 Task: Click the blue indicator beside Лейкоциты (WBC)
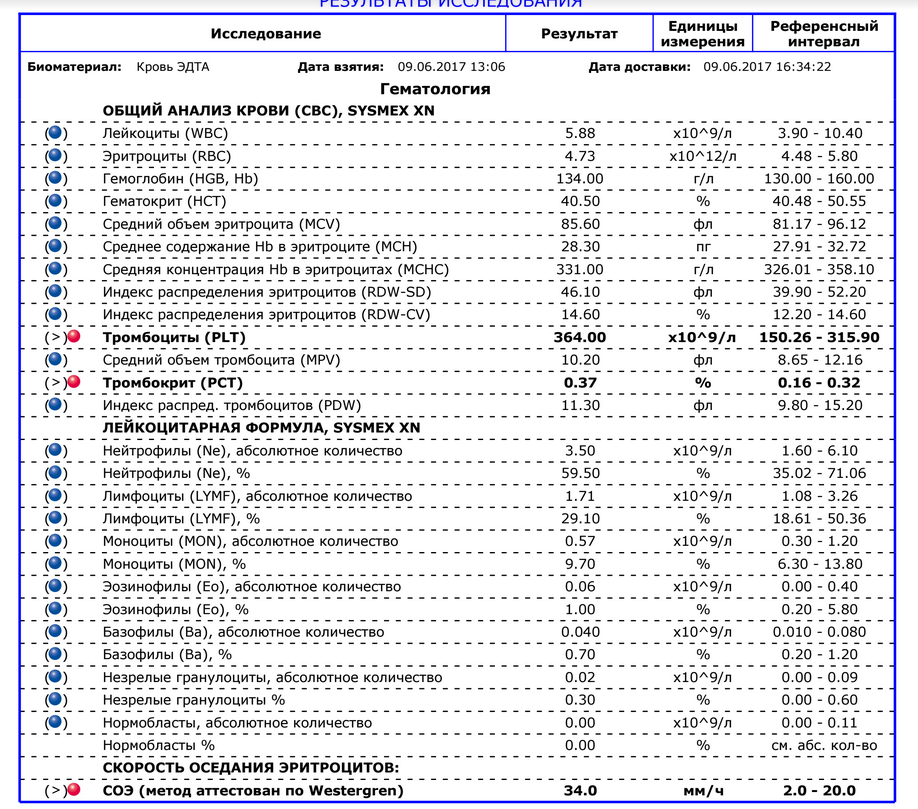point(56,133)
